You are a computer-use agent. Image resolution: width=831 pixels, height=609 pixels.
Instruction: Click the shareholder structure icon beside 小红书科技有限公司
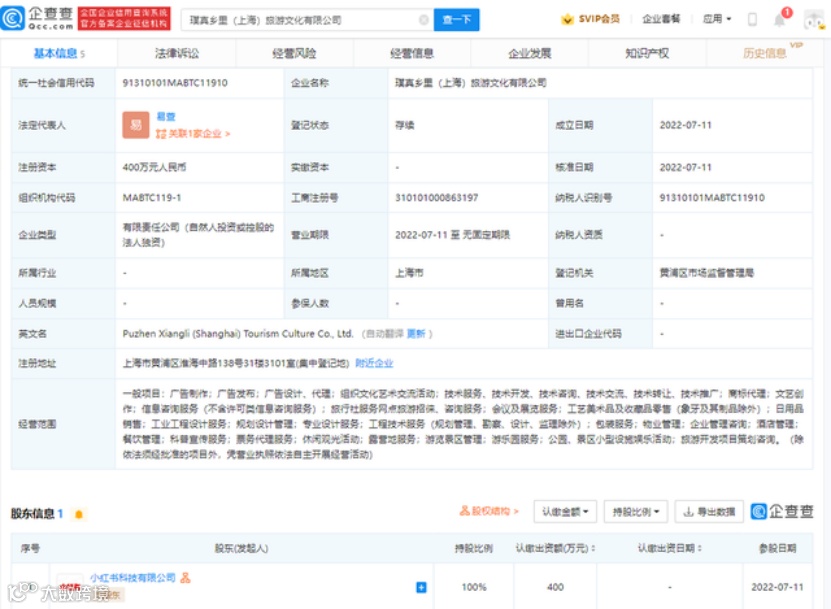click(x=185, y=578)
